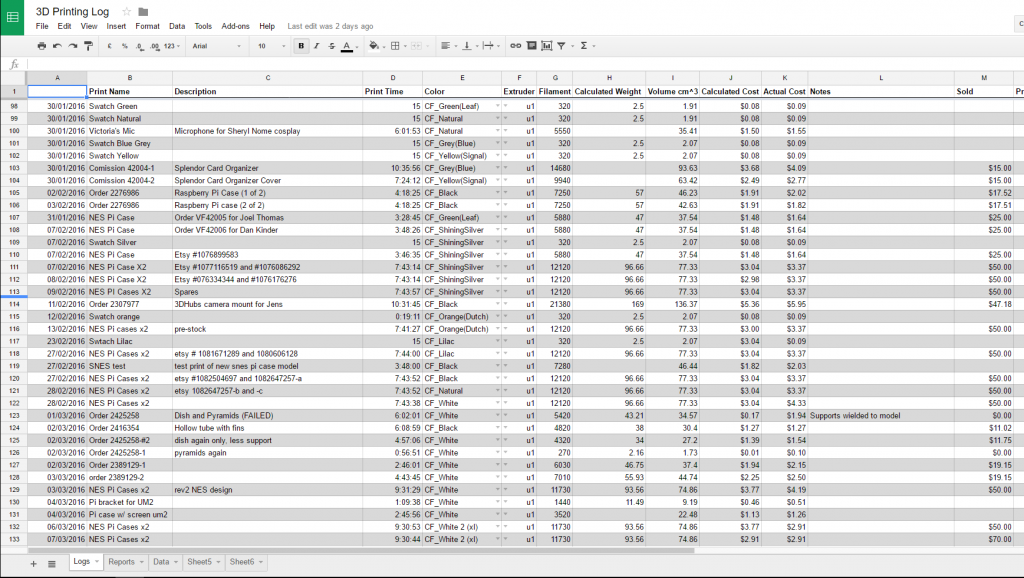This screenshot has height=578, width=1024.
Task: Open the Add-ons menu
Action: [236, 26]
